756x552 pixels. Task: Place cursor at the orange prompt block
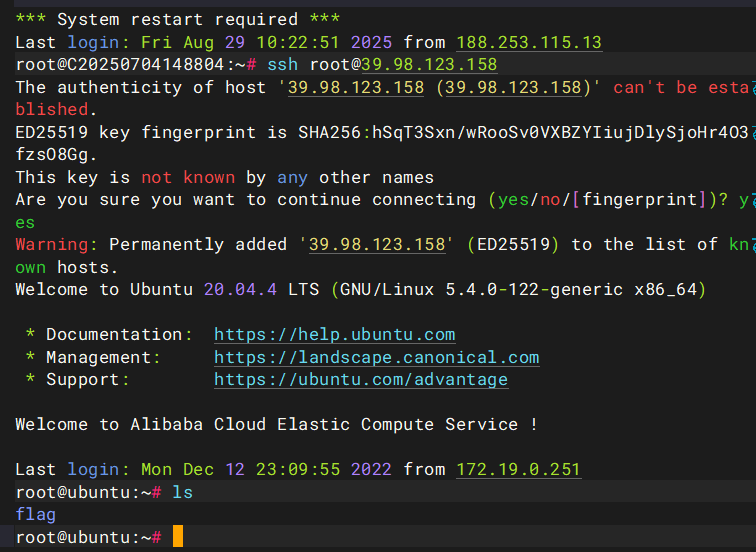(178, 537)
